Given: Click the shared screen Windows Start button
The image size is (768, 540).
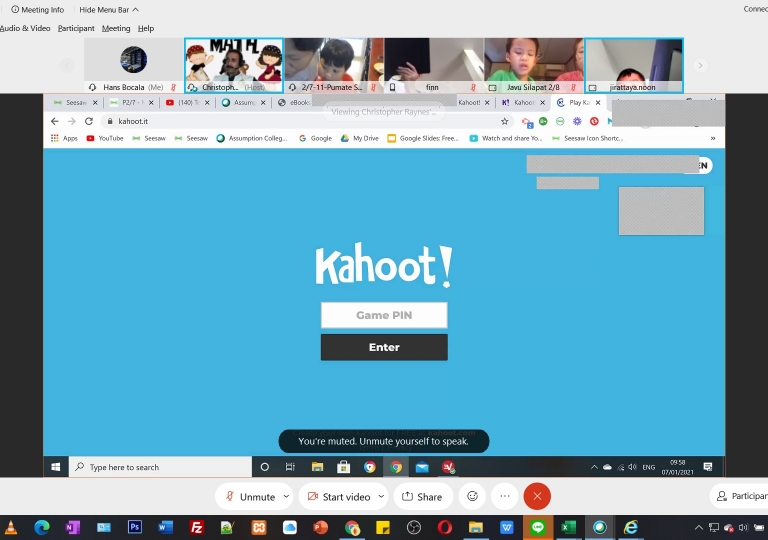Looking at the screenshot, I should point(56,467).
